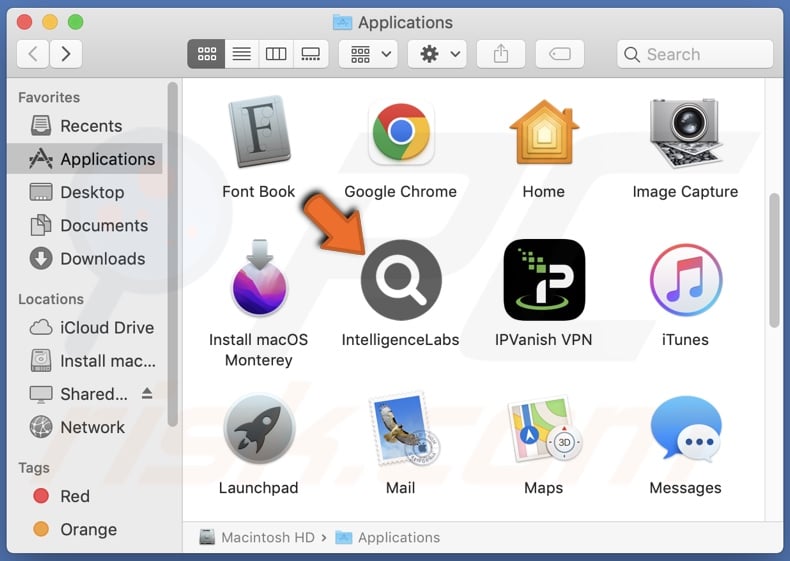
Task: Click into the Search field
Action: tap(695, 54)
